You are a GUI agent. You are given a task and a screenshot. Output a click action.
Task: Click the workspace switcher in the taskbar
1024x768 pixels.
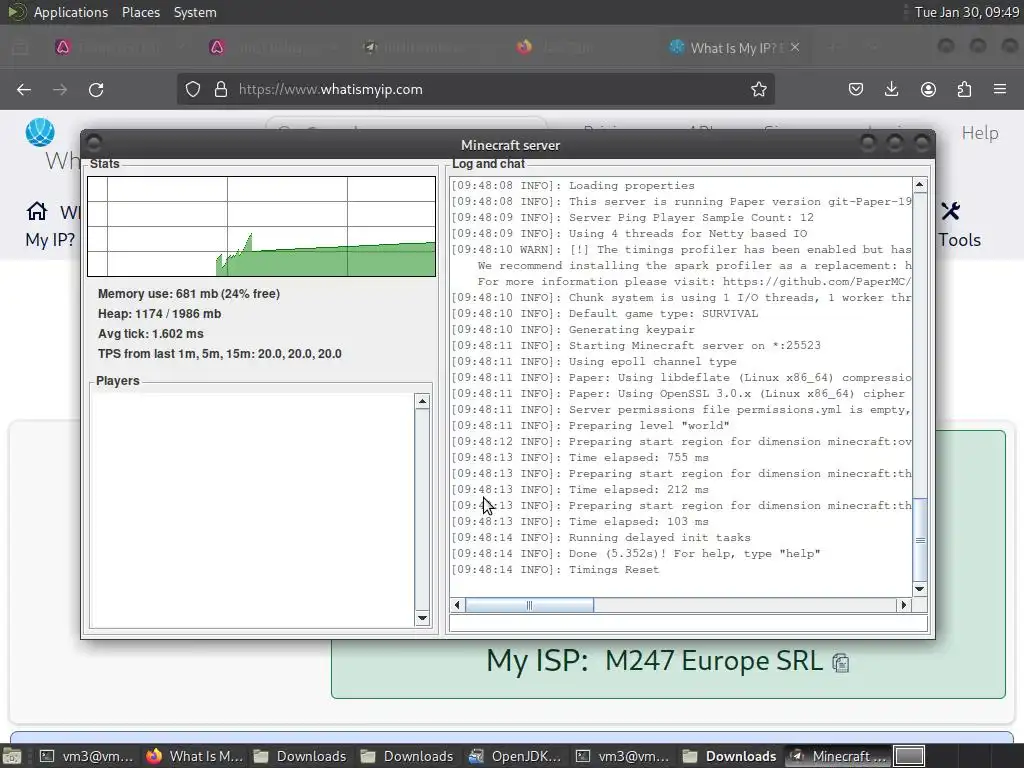point(909,756)
